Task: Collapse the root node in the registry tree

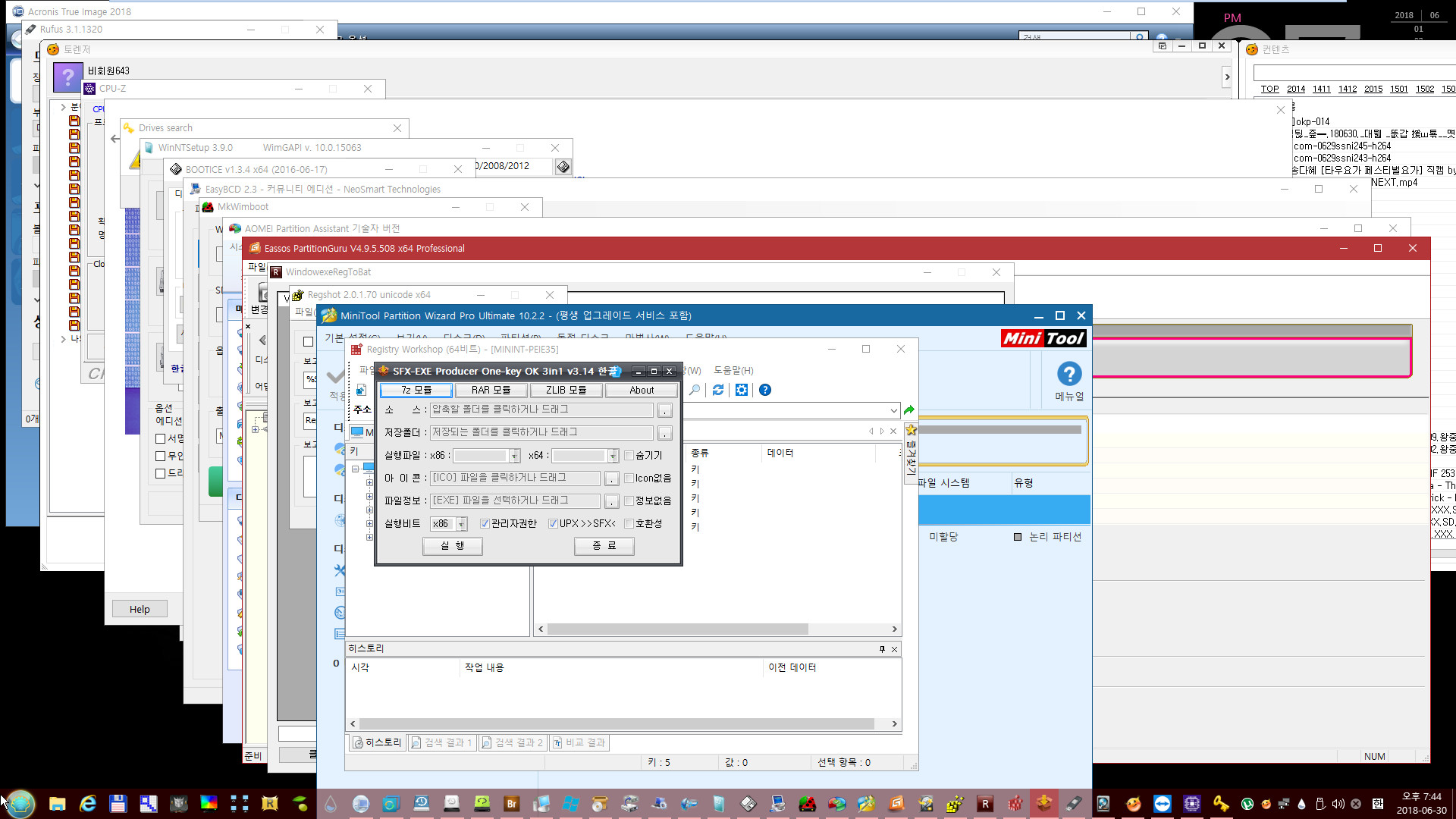Action: pyautogui.click(x=355, y=469)
